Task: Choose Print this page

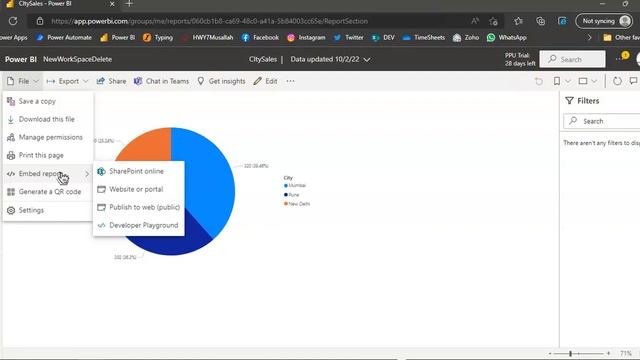Action: [x=48, y=155]
